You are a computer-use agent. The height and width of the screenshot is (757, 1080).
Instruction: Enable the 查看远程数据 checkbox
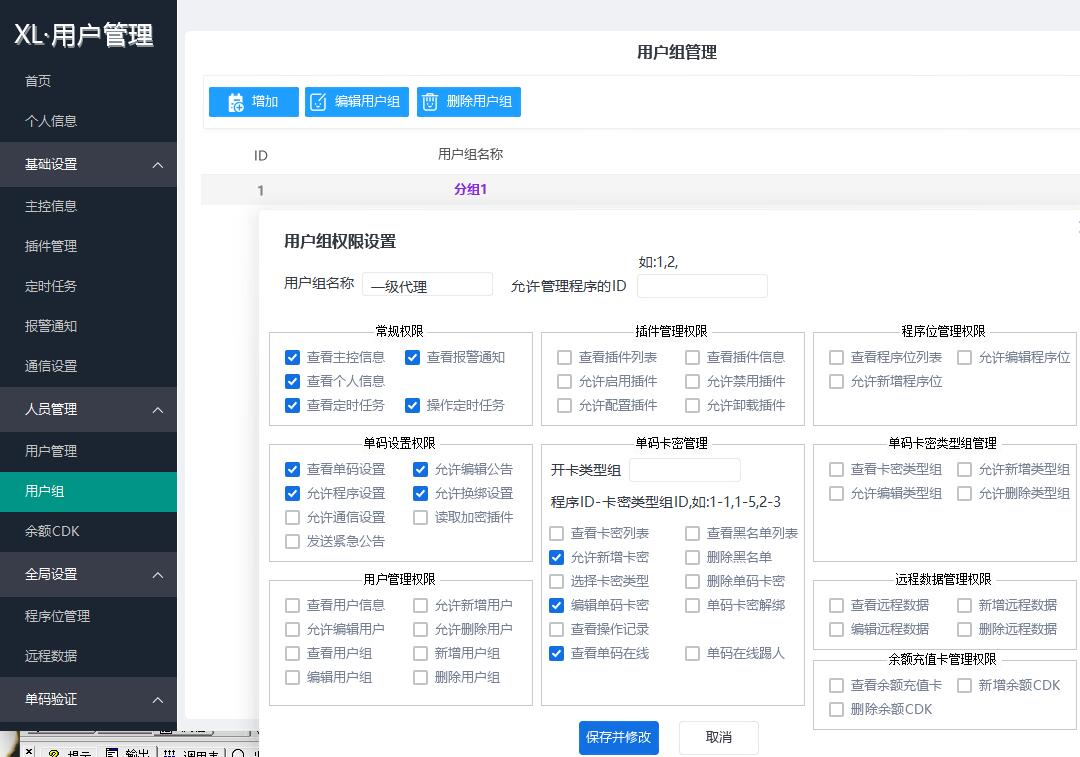(836, 604)
